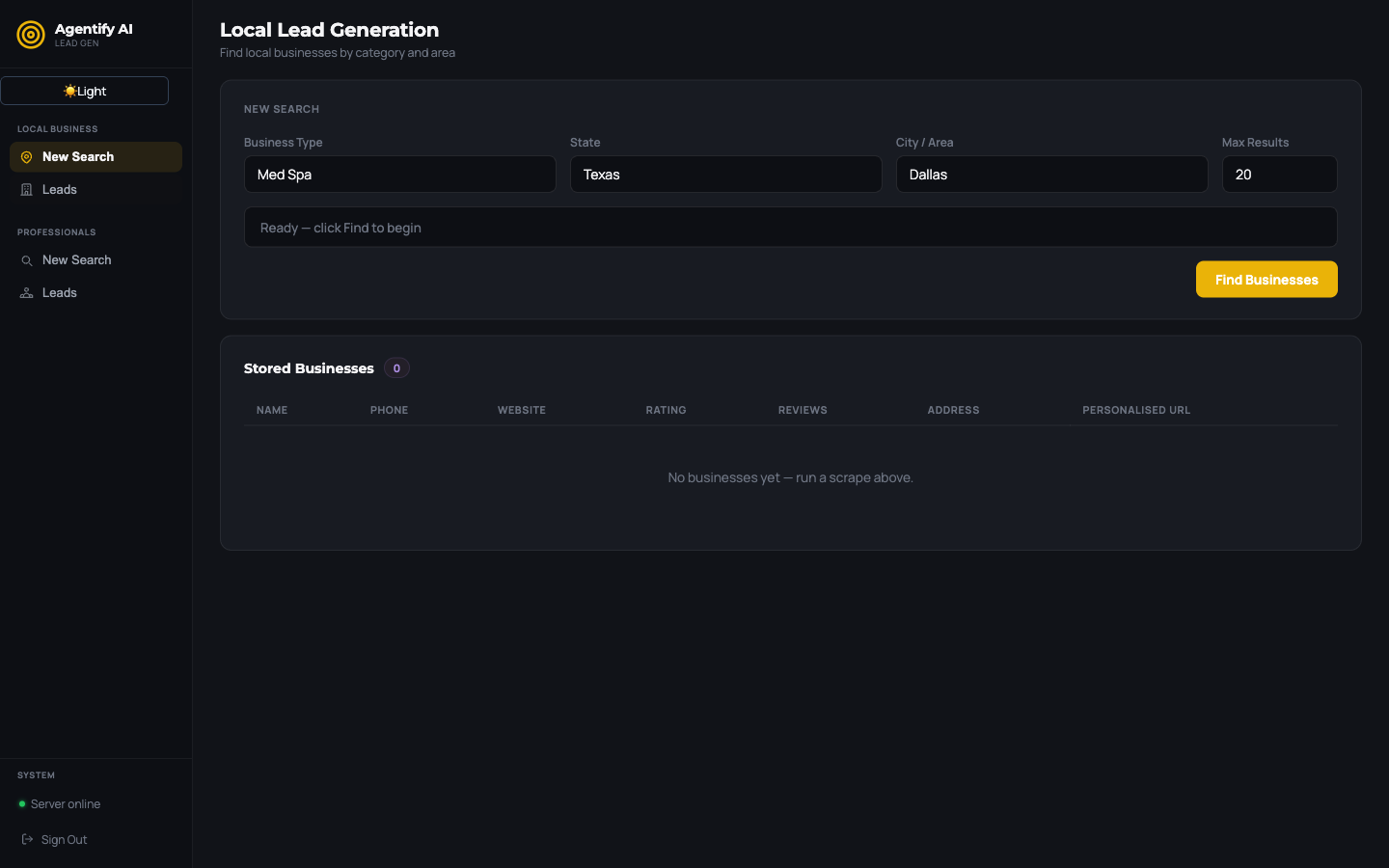This screenshot has width=1389, height=868.
Task: Click the magnifying glass icon under Professionals
Action: 26,259
